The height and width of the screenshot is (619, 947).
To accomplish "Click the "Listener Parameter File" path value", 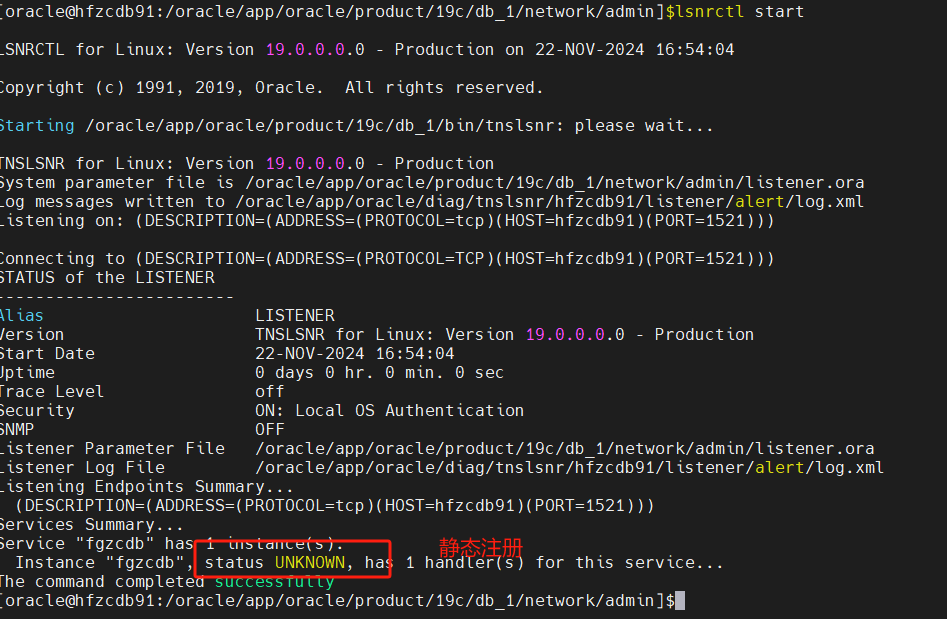I will 564,449.
